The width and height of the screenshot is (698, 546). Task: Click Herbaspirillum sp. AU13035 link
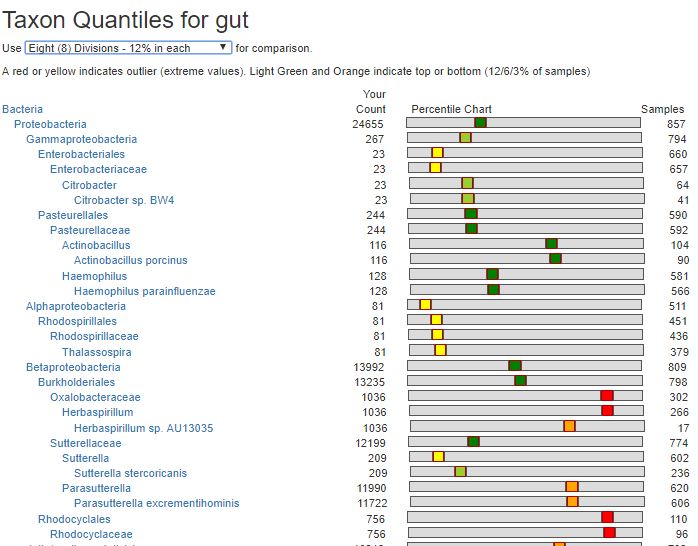(143, 428)
